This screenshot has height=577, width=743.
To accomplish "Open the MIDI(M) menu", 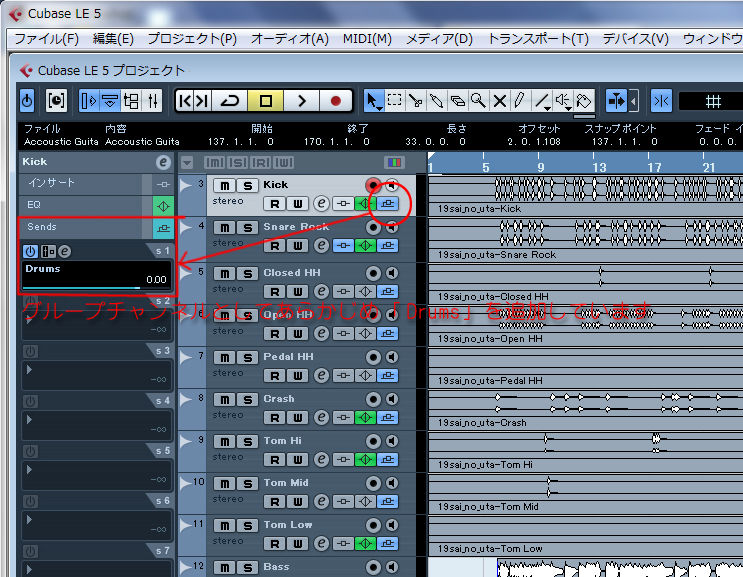I will [x=367, y=39].
